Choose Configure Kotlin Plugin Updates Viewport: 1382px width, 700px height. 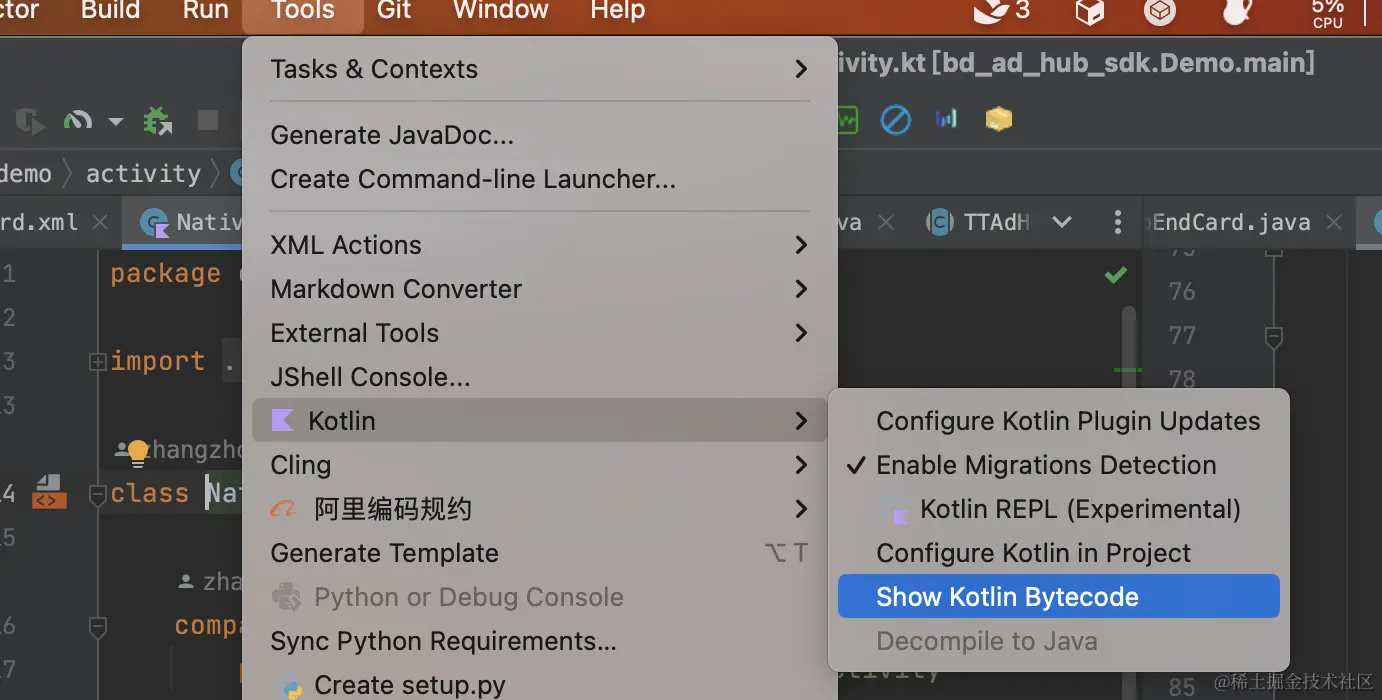1059,421
